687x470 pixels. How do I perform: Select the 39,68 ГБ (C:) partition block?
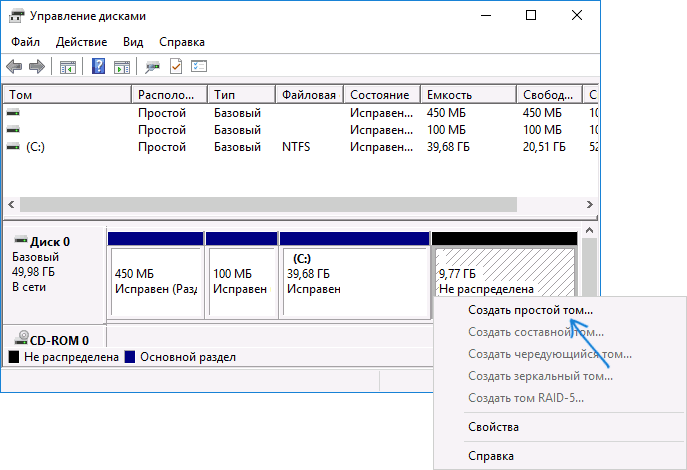354,280
